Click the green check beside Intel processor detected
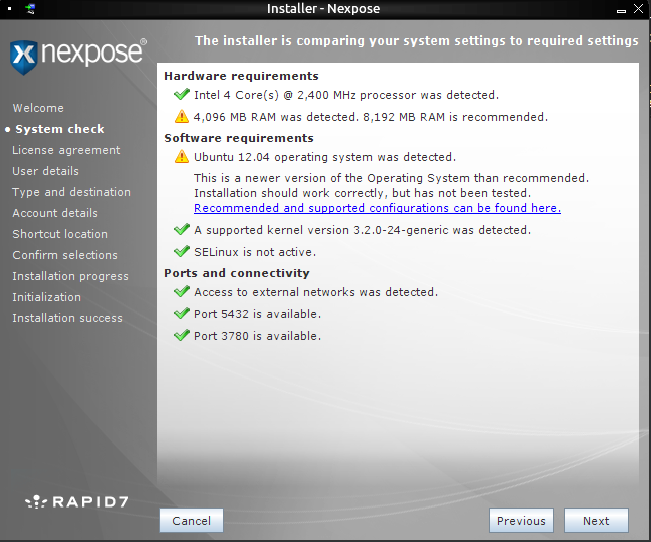651x542 pixels. click(181, 95)
